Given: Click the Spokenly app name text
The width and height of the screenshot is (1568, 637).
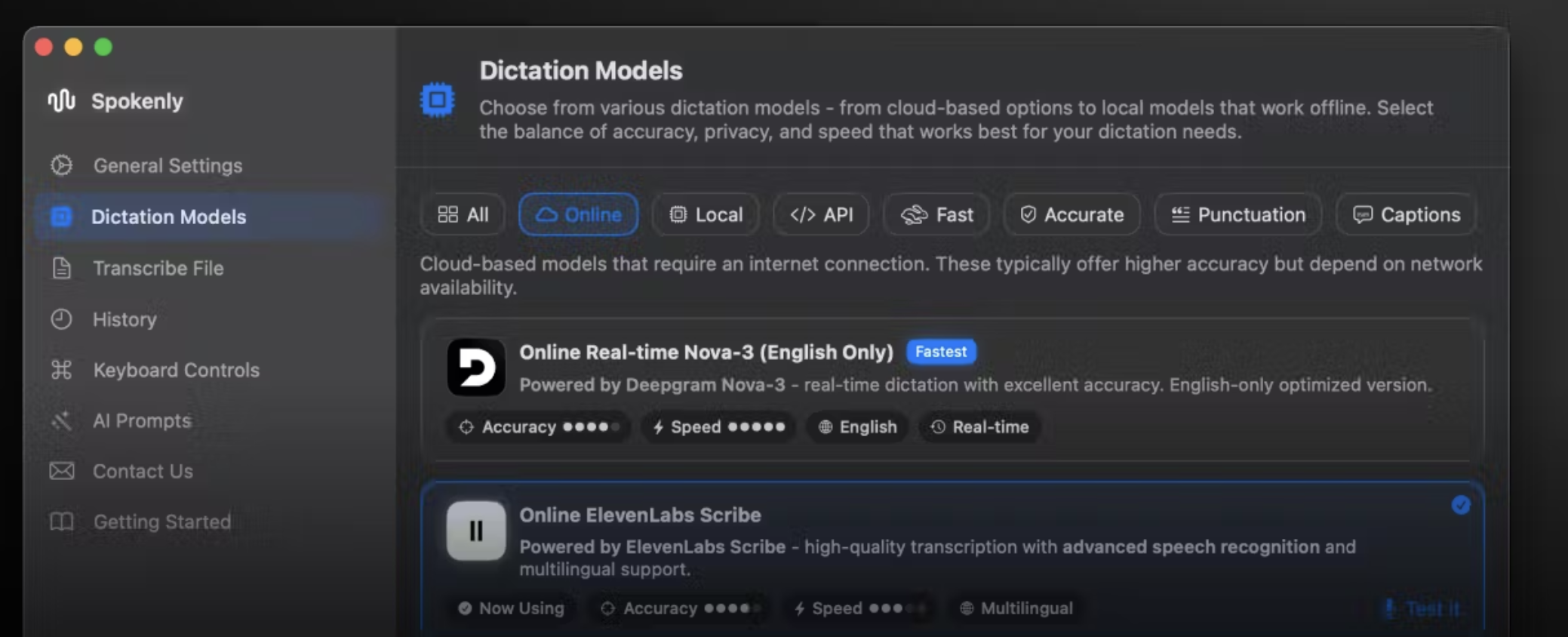Looking at the screenshot, I should (137, 101).
